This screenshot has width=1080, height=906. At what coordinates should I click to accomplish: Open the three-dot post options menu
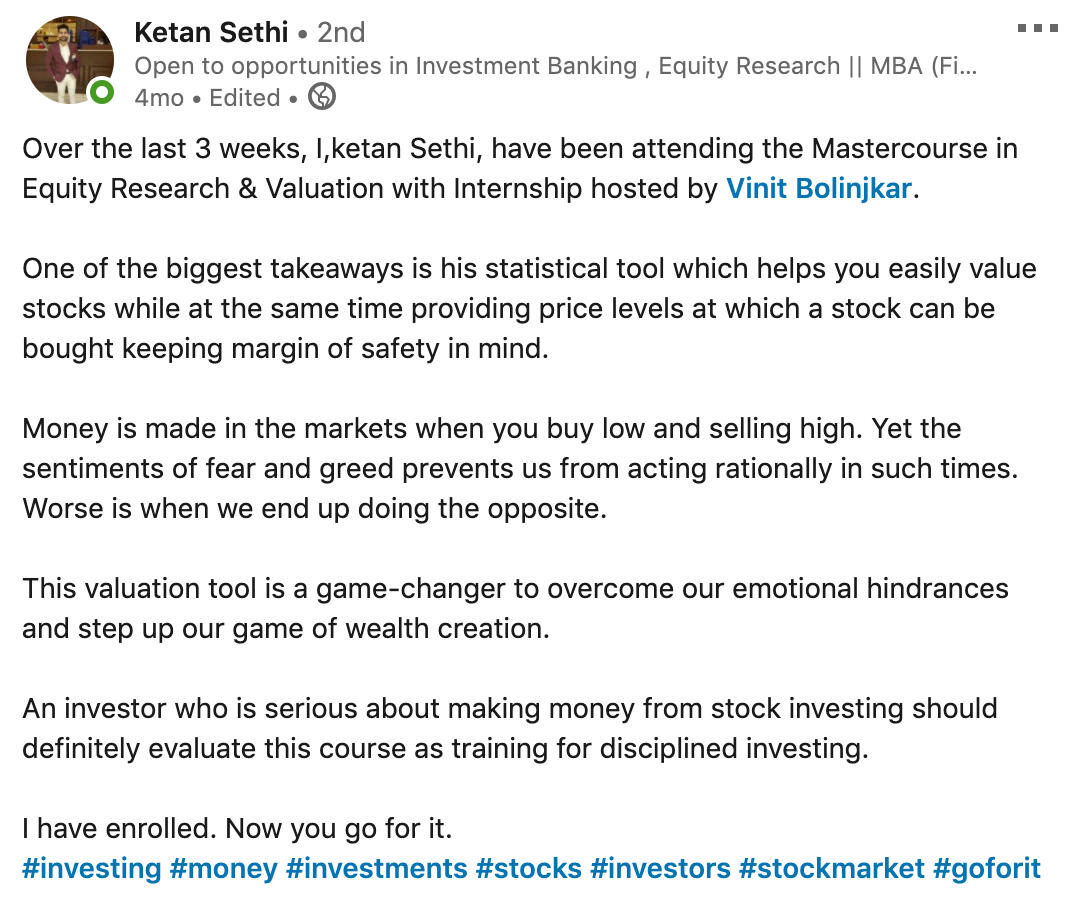coord(1037,28)
